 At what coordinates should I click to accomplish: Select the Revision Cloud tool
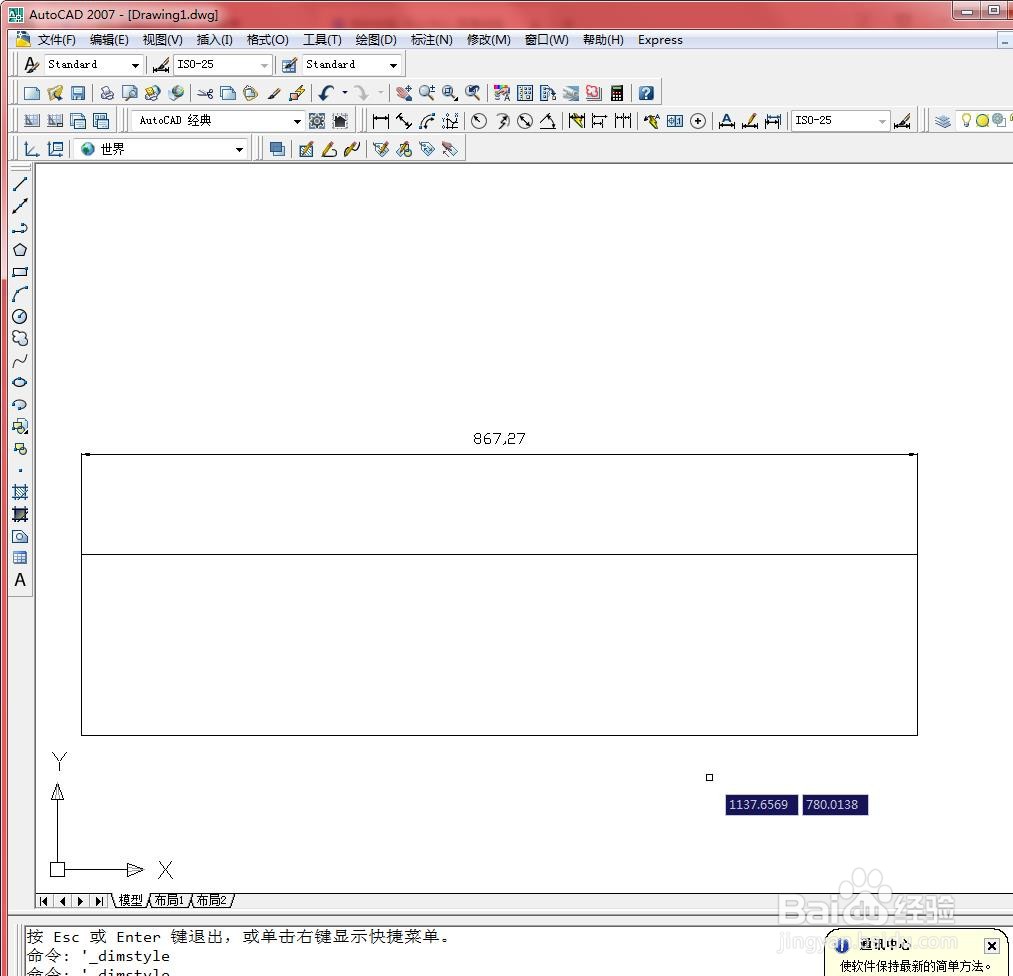[x=20, y=338]
